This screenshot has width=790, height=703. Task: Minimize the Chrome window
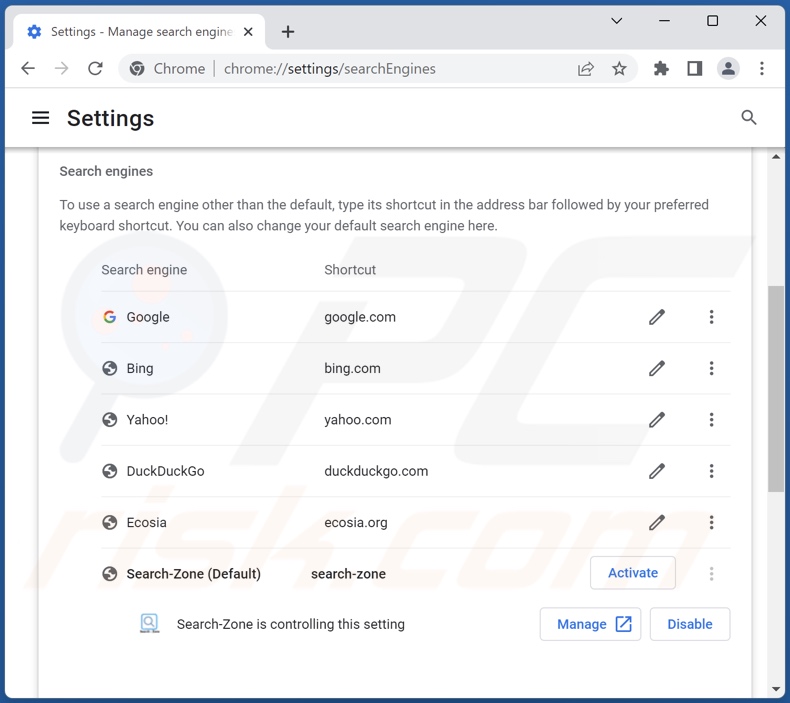(665, 21)
